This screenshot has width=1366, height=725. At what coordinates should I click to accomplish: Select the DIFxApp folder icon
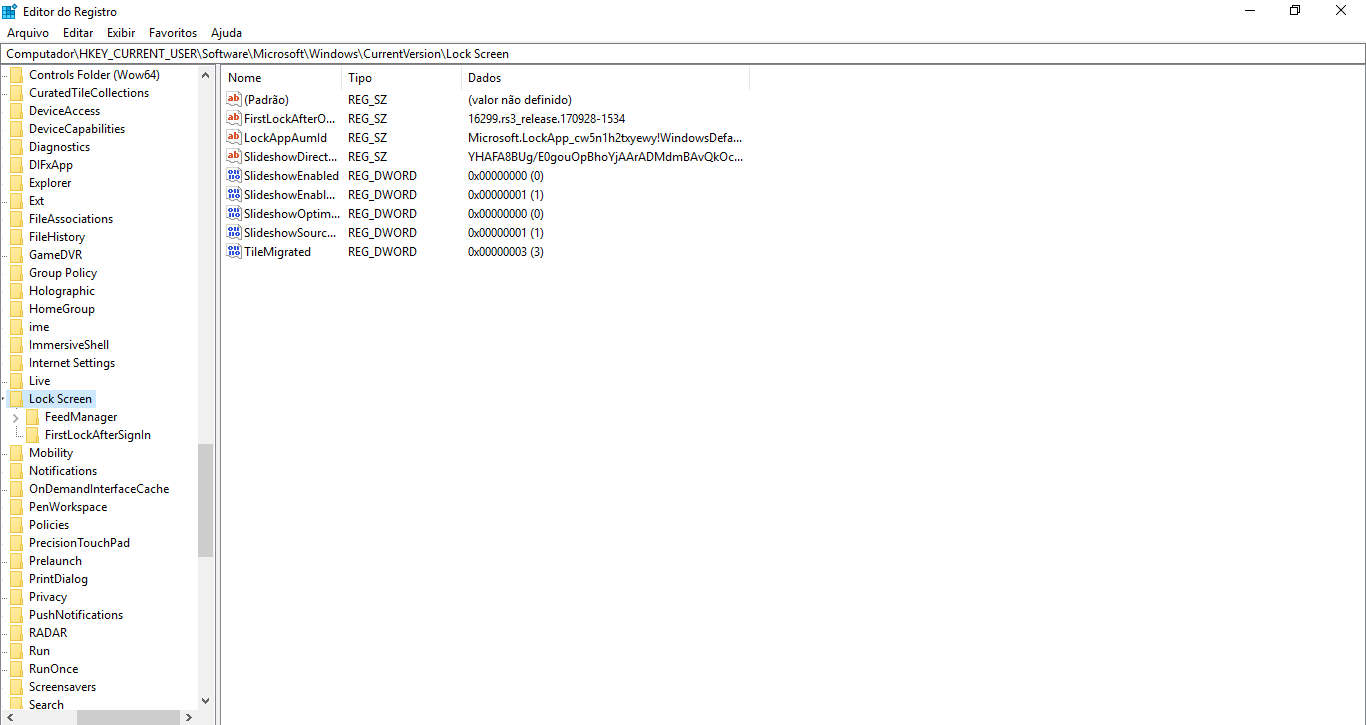[16, 165]
